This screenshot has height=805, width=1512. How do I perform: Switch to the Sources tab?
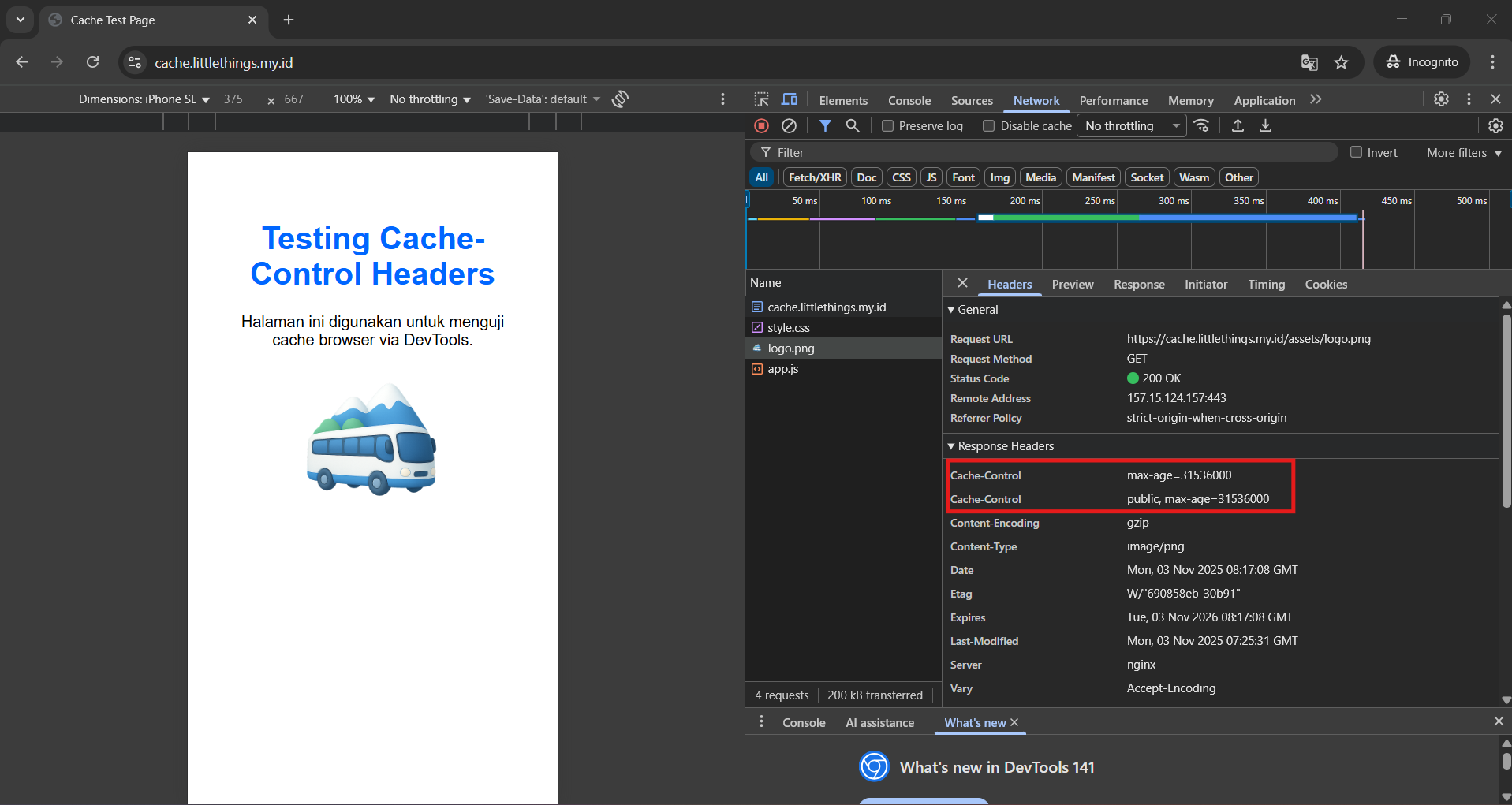[x=972, y=100]
